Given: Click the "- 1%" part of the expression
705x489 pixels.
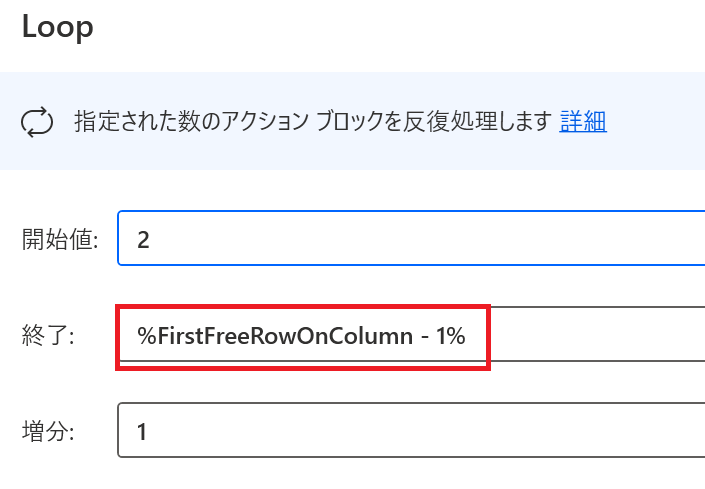Looking at the screenshot, I should [x=443, y=336].
